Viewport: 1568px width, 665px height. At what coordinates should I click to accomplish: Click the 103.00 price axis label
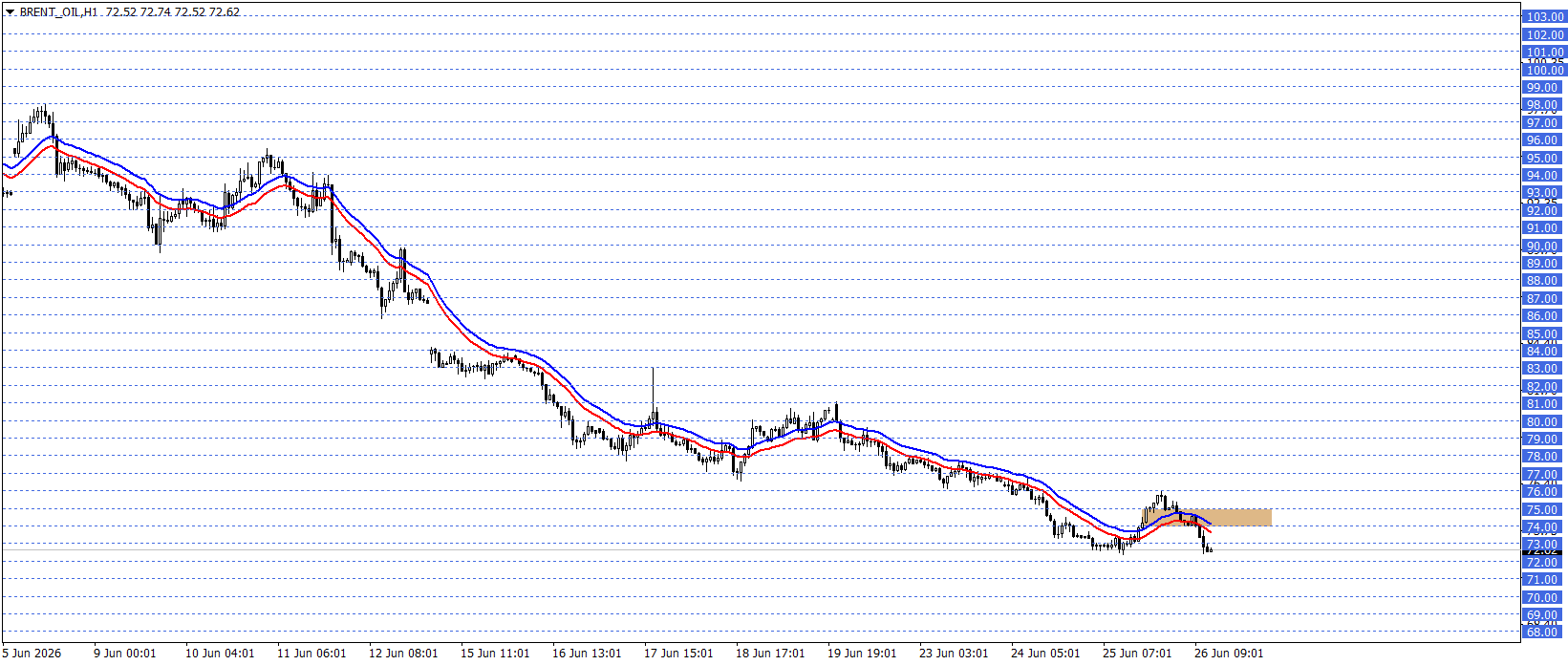[x=1544, y=17]
